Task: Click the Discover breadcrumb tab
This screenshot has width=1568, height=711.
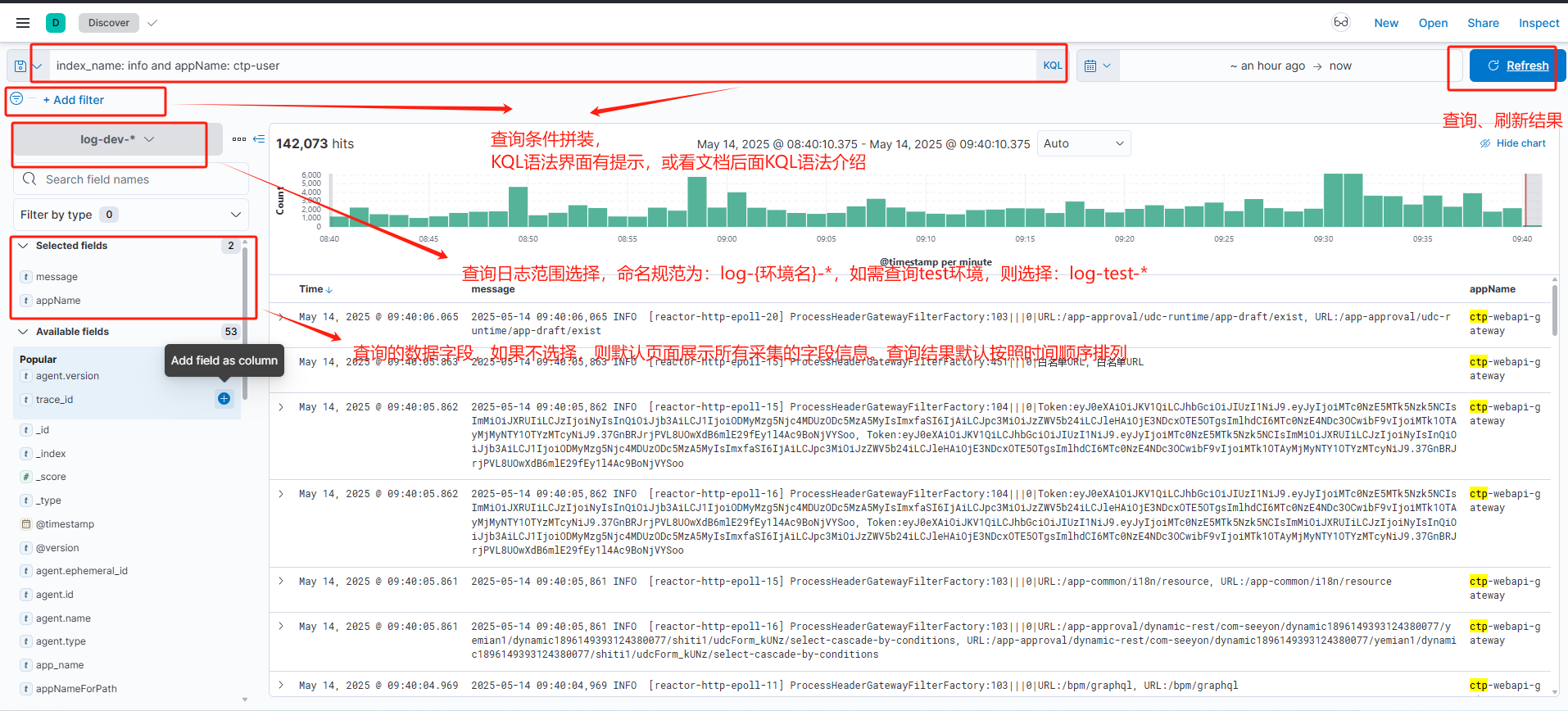Action: tap(109, 23)
